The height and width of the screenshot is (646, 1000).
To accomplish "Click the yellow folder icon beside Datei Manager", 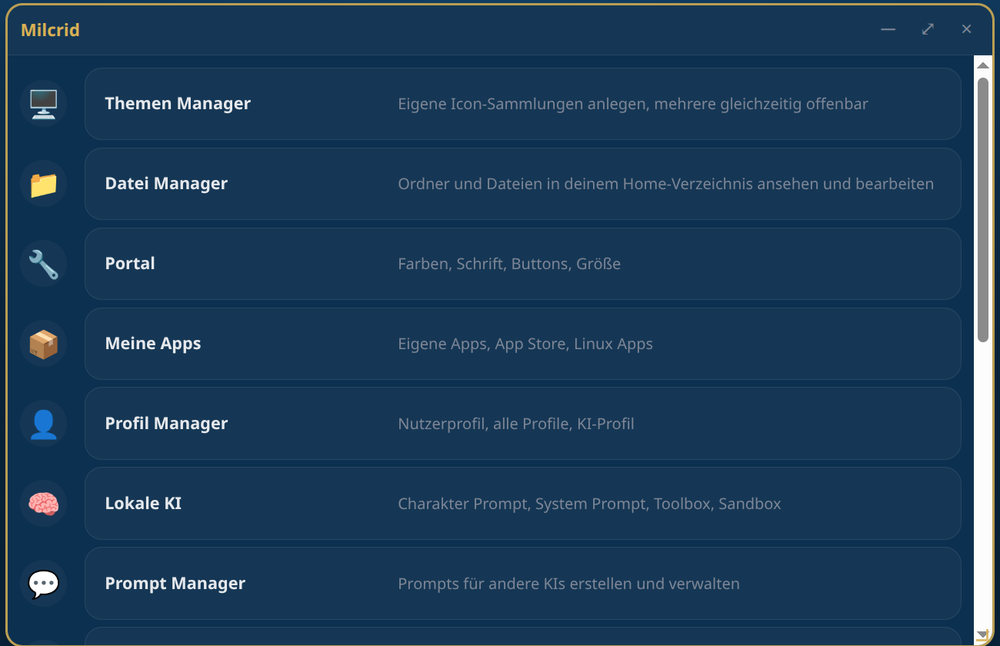I will 43,184.
